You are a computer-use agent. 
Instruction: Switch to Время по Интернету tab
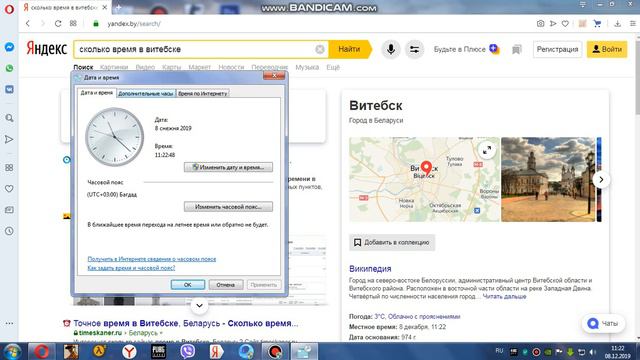pyautogui.click(x=202, y=93)
